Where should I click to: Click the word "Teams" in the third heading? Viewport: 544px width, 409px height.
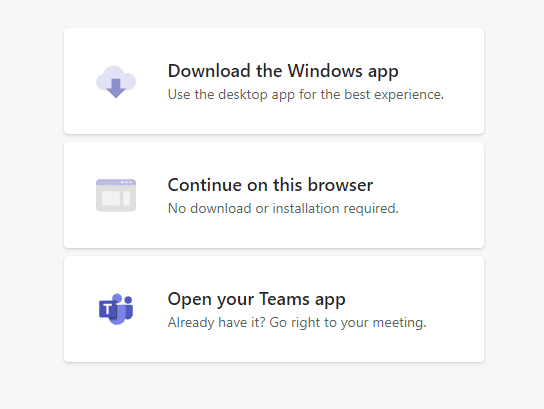pyautogui.click(x=284, y=299)
